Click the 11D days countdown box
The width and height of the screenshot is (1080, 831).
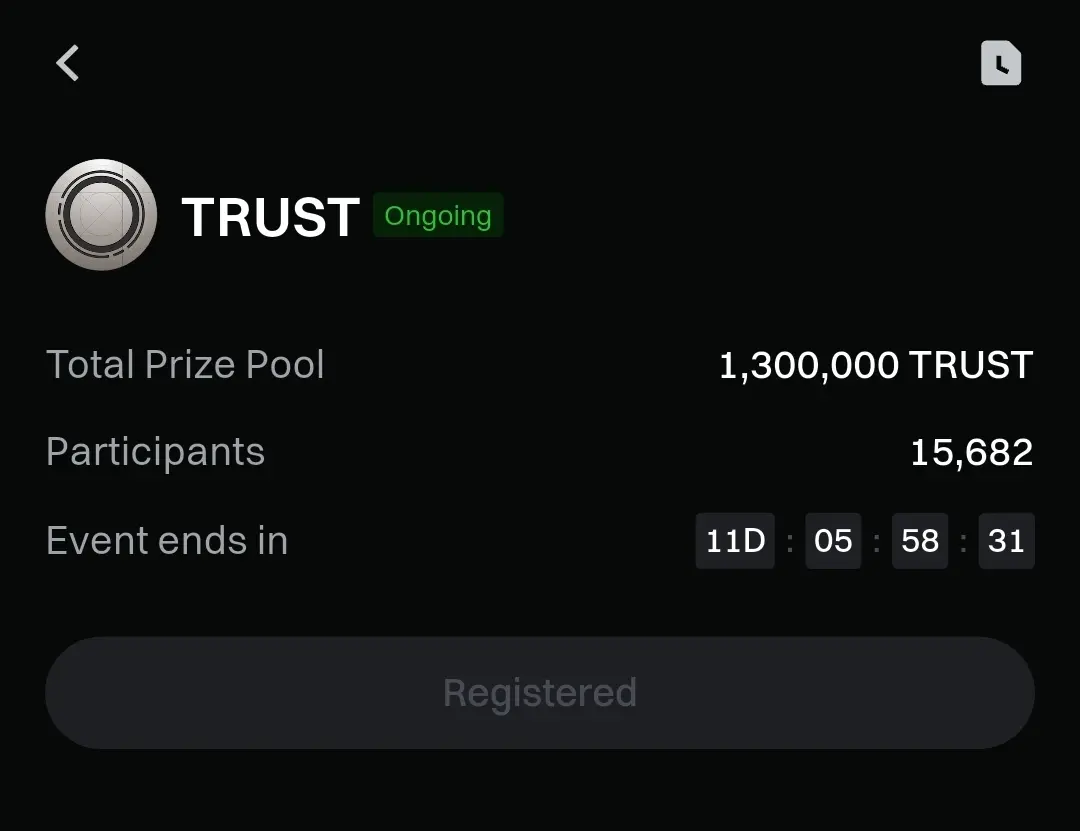pos(735,541)
